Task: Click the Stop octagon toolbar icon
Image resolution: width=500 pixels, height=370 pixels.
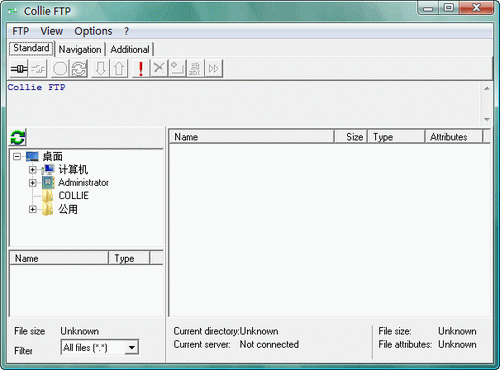Action: pyautogui.click(x=60, y=69)
